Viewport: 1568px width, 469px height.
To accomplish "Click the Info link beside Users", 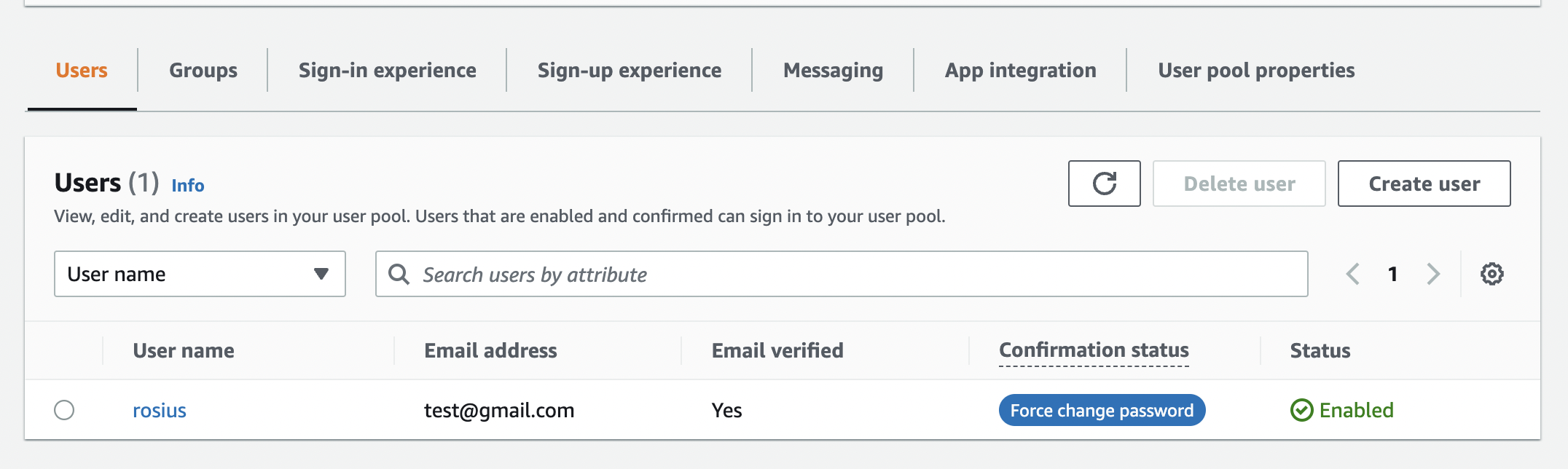I will pyautogui.click(x=188, y=186).
